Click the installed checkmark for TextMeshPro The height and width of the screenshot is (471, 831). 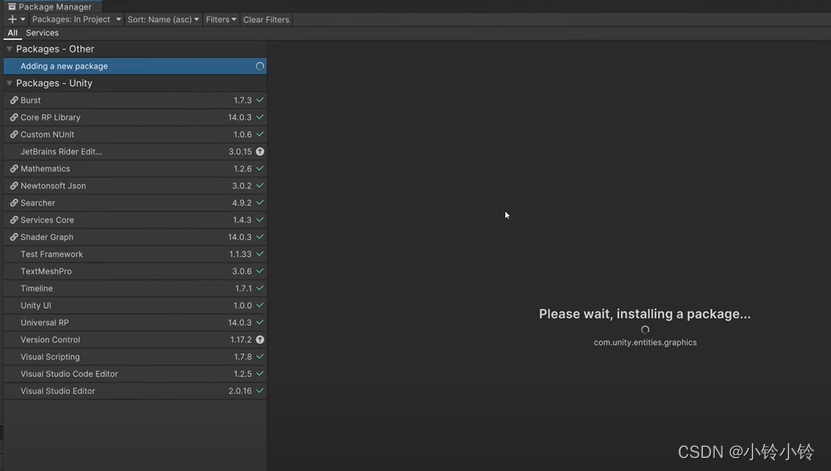(260, 271)
